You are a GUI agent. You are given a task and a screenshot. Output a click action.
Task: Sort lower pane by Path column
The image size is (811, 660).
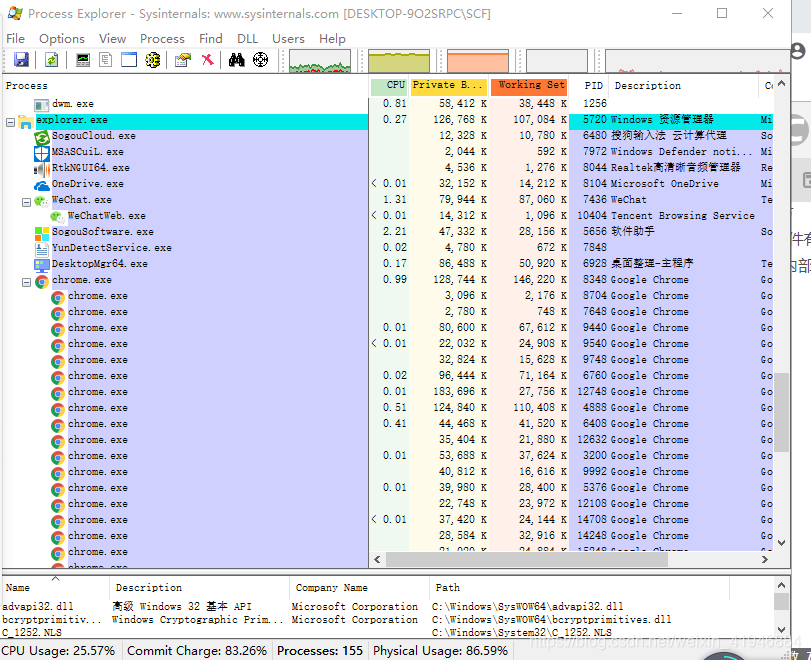pos(579,588)
